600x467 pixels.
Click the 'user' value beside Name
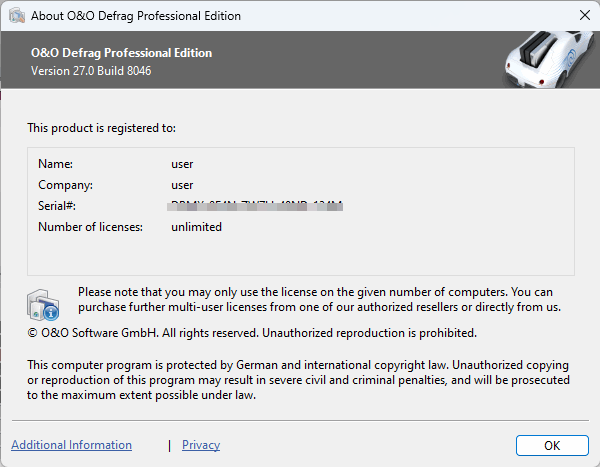click(x=182, y=163)
